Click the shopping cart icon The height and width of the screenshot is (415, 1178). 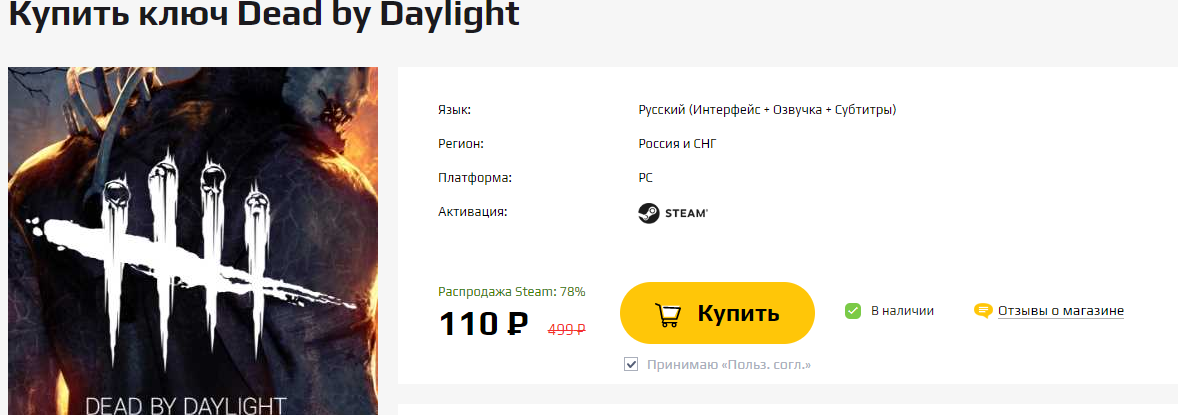tap(667, 314)
